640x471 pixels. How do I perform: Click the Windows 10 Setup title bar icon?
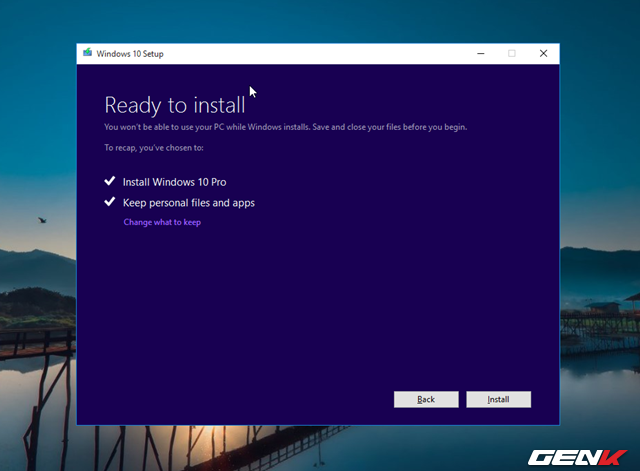coord(87,53)
